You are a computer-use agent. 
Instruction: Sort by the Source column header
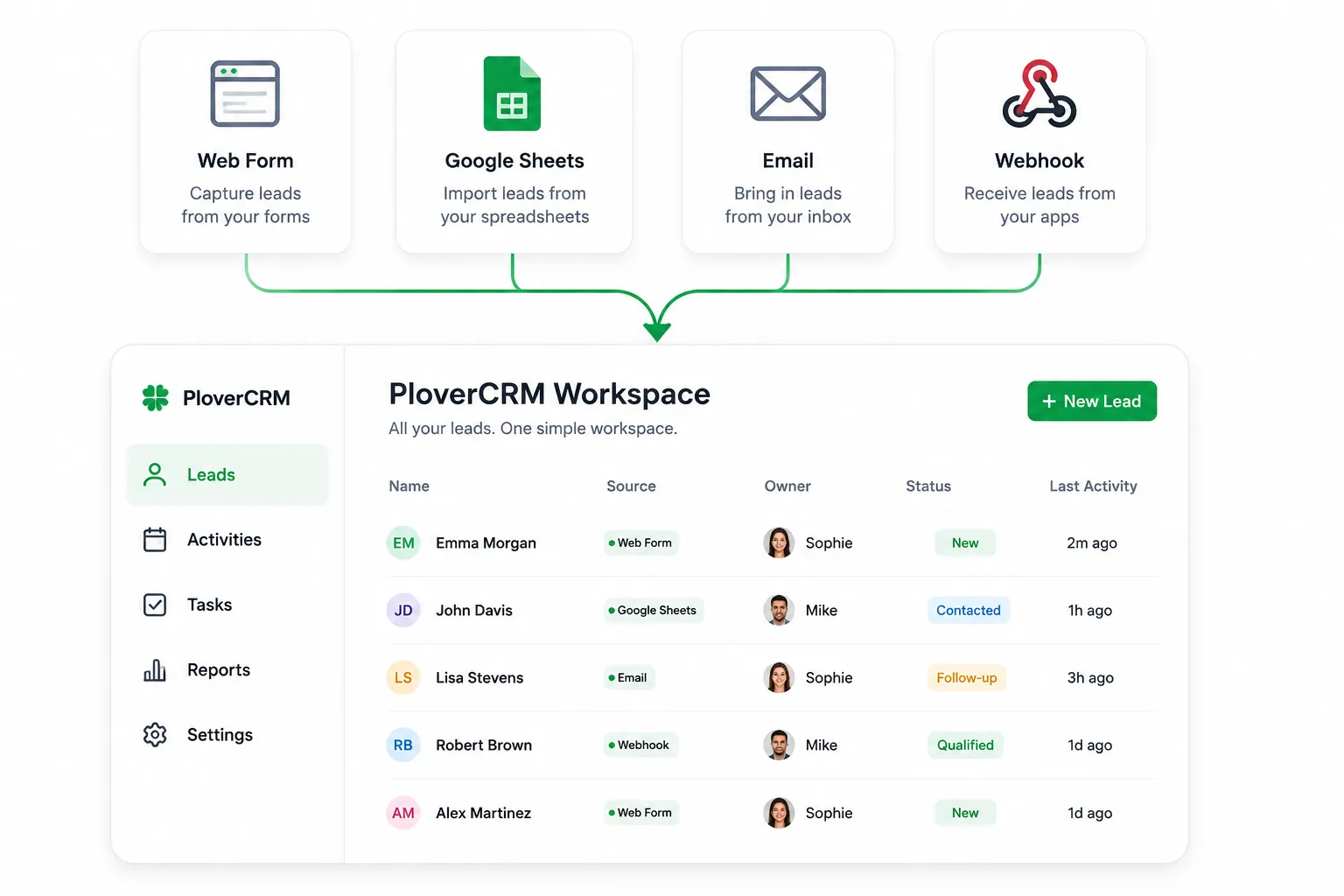tap(631, 486)
